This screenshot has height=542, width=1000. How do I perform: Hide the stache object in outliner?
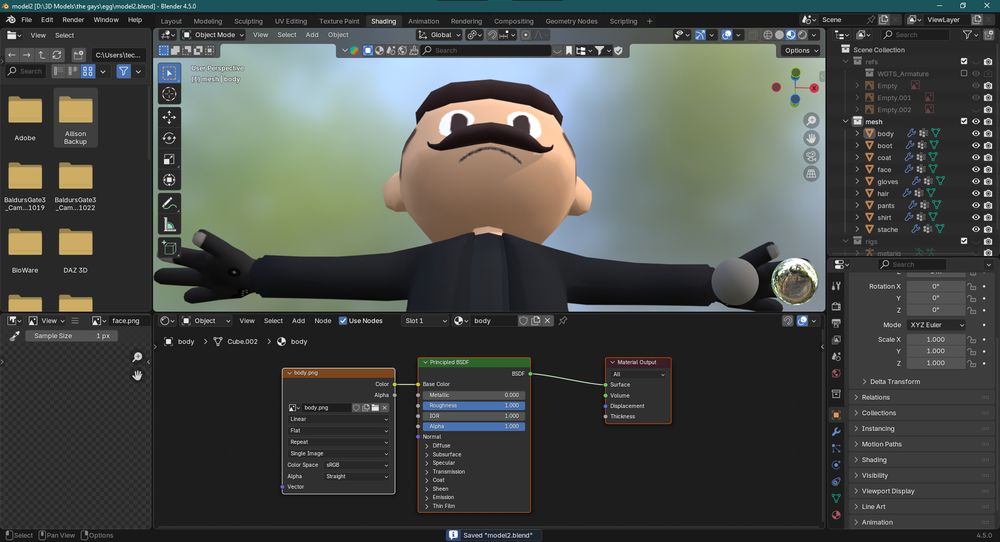click(x=975, y=229)
